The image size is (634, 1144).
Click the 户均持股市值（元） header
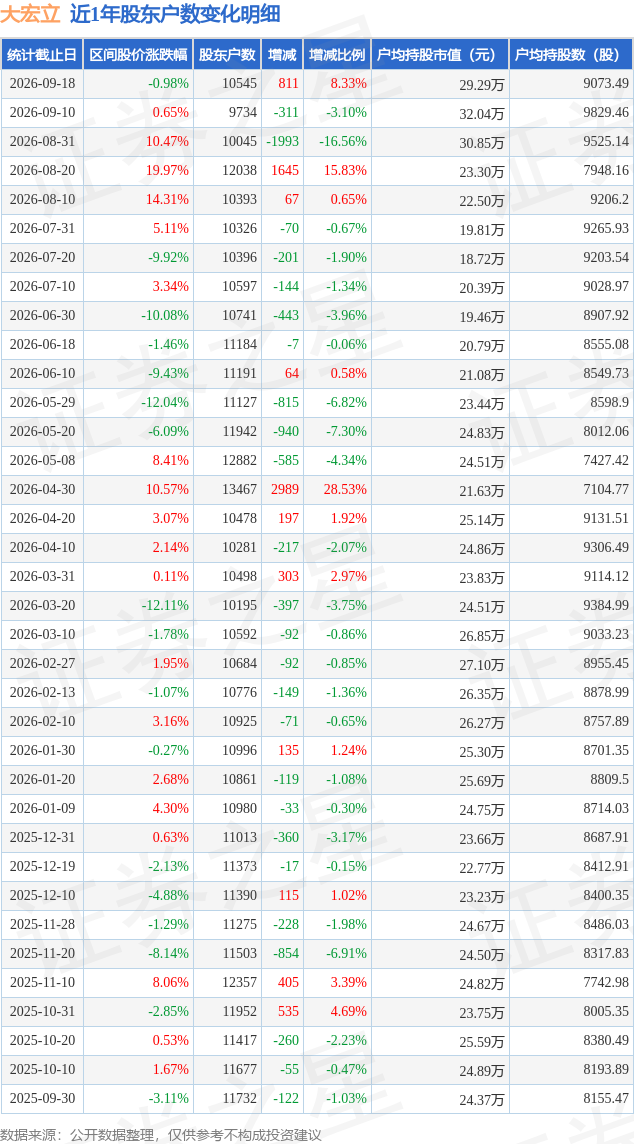(x=439, y=55)
